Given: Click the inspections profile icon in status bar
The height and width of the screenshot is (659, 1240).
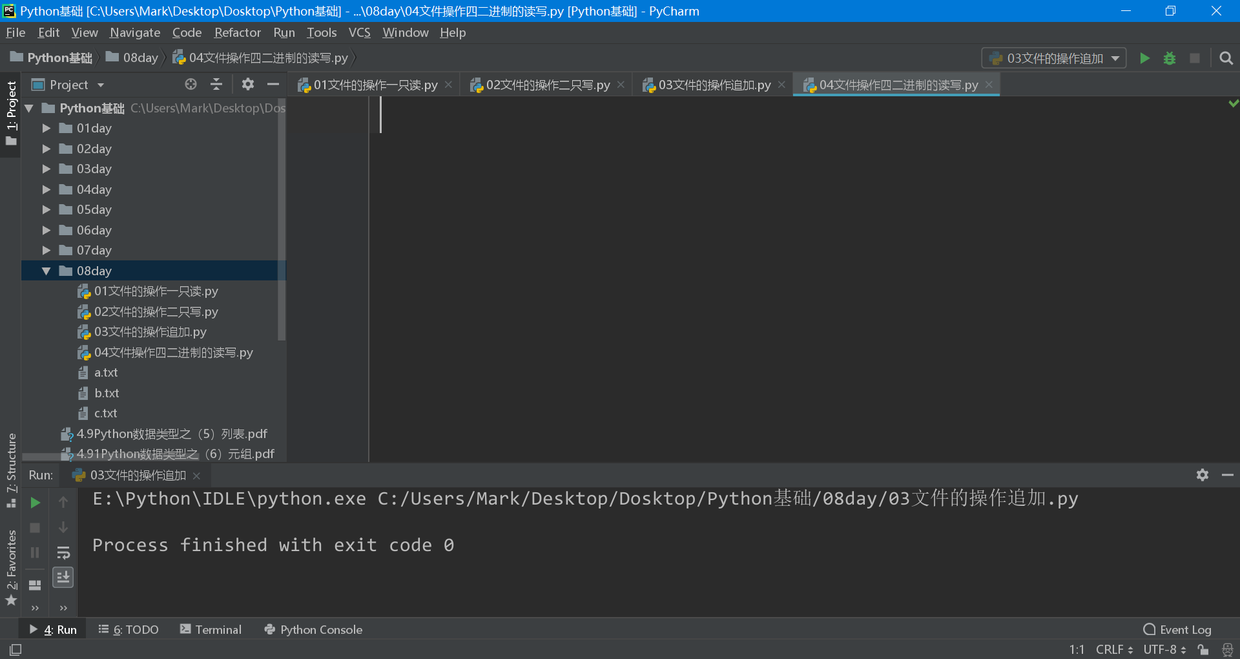Looking at the screenshot, I should click(x=1228, y=650).
